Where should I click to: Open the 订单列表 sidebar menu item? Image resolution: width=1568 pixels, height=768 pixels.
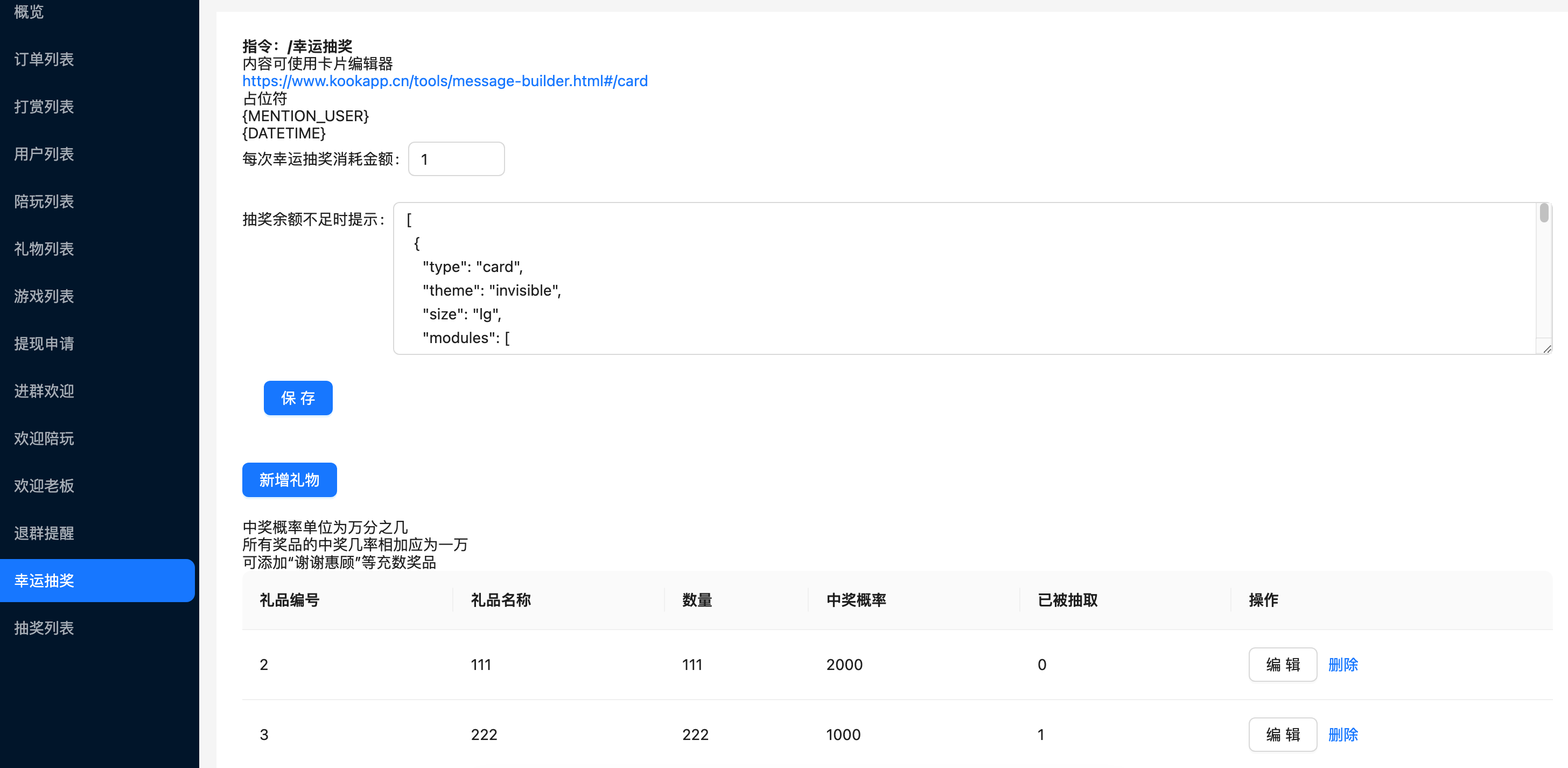coord(44,59)
